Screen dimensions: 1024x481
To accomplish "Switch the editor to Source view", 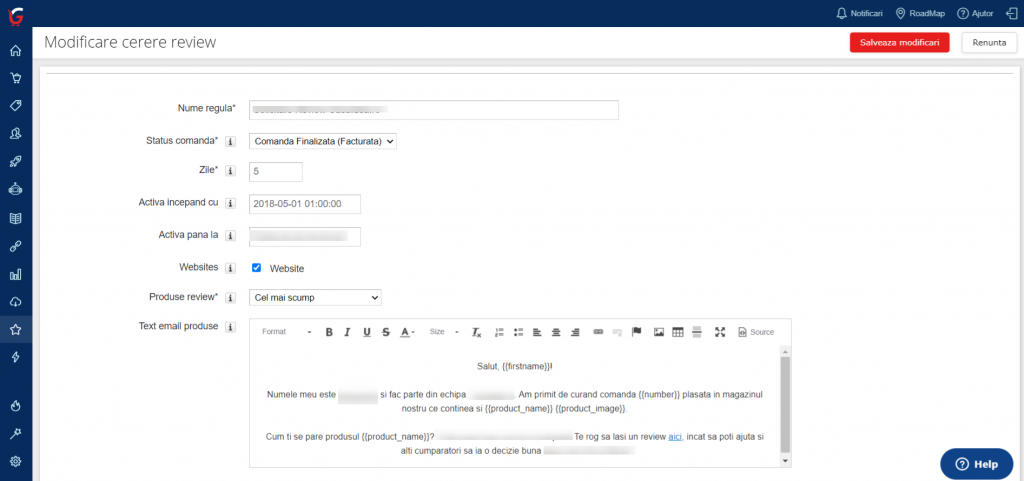I will point(756,332).
